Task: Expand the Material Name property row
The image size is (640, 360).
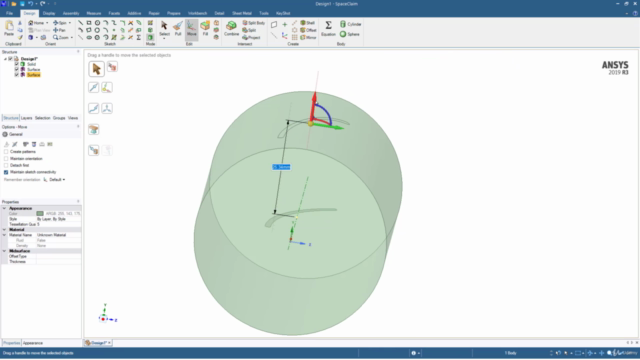Action: (4, 235)
